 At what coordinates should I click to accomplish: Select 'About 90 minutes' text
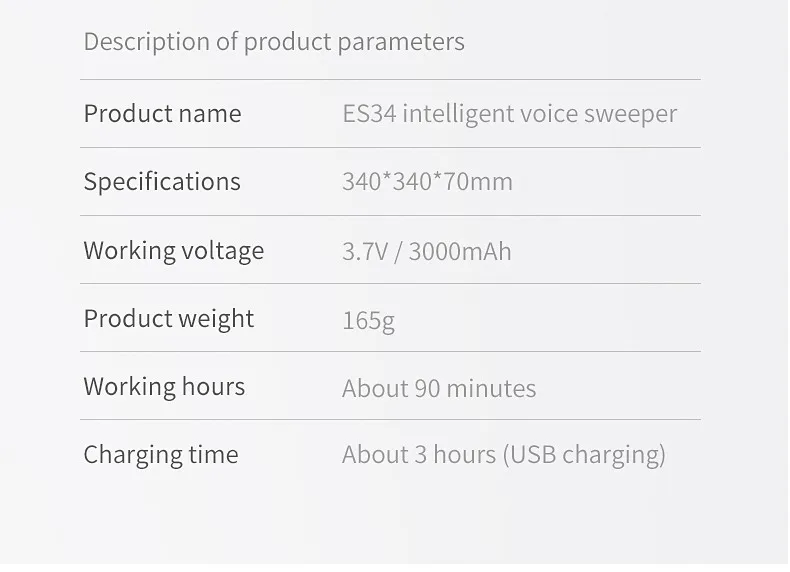(x=438, y=388)
